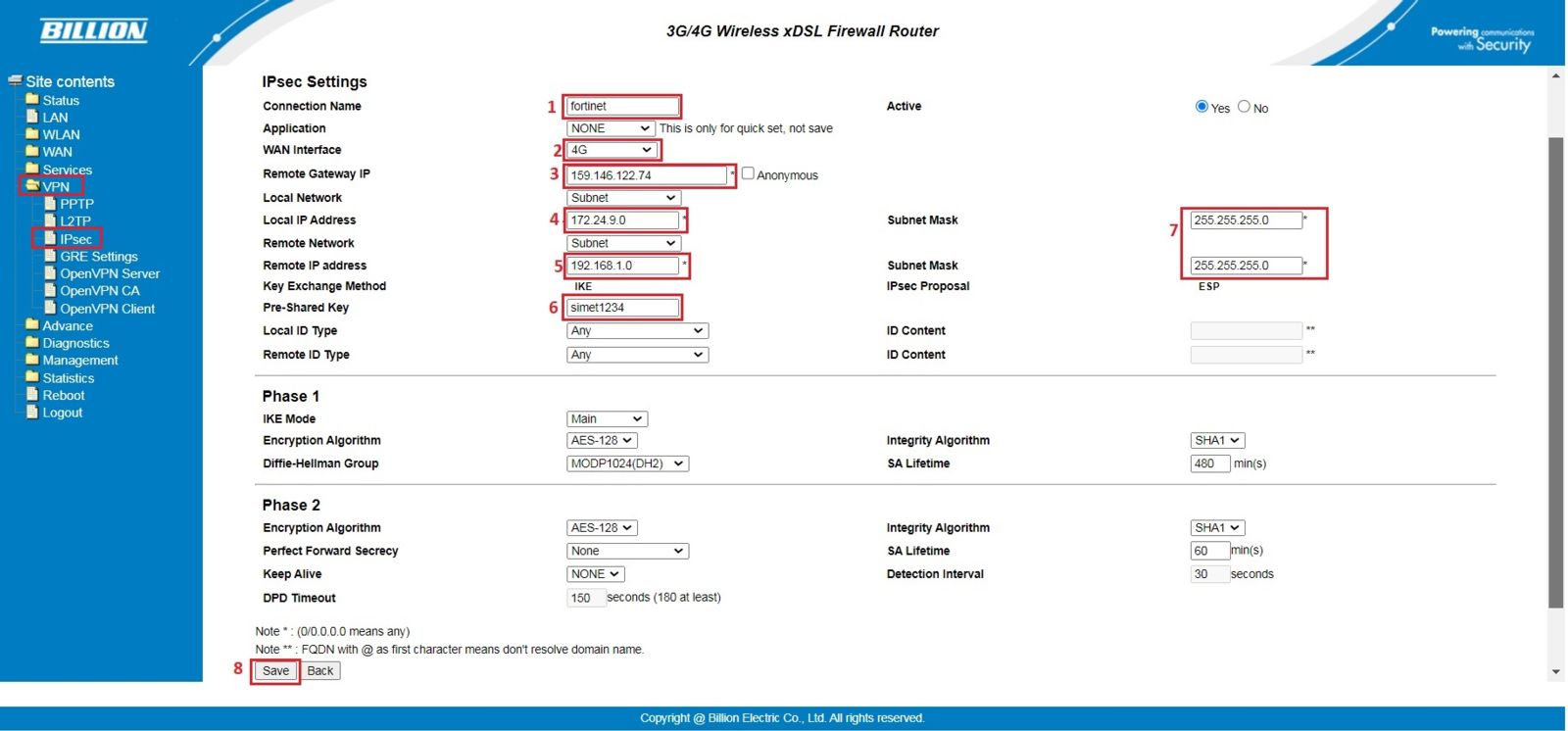
Task: Expand the Diffie-Hellman Group dropdown
Action: [x=627, y=463]
